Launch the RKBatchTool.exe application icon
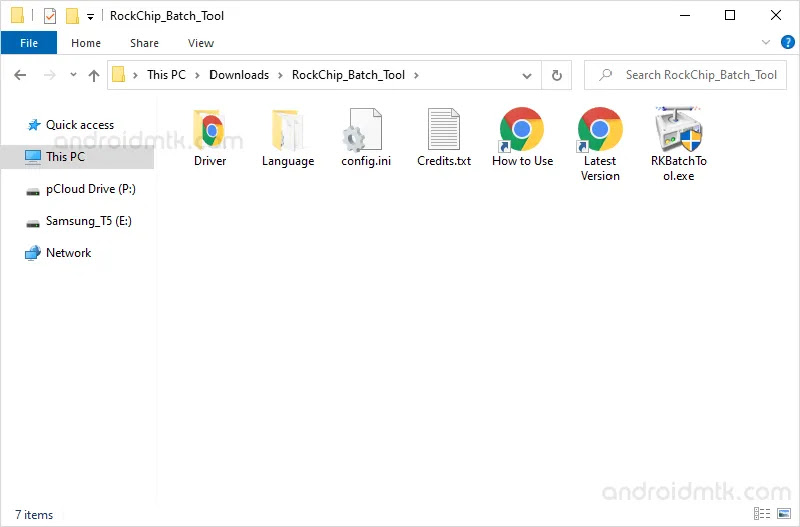The width and height of the screenshot is (800, 527). pyautogui.click(x=679, y=129)
